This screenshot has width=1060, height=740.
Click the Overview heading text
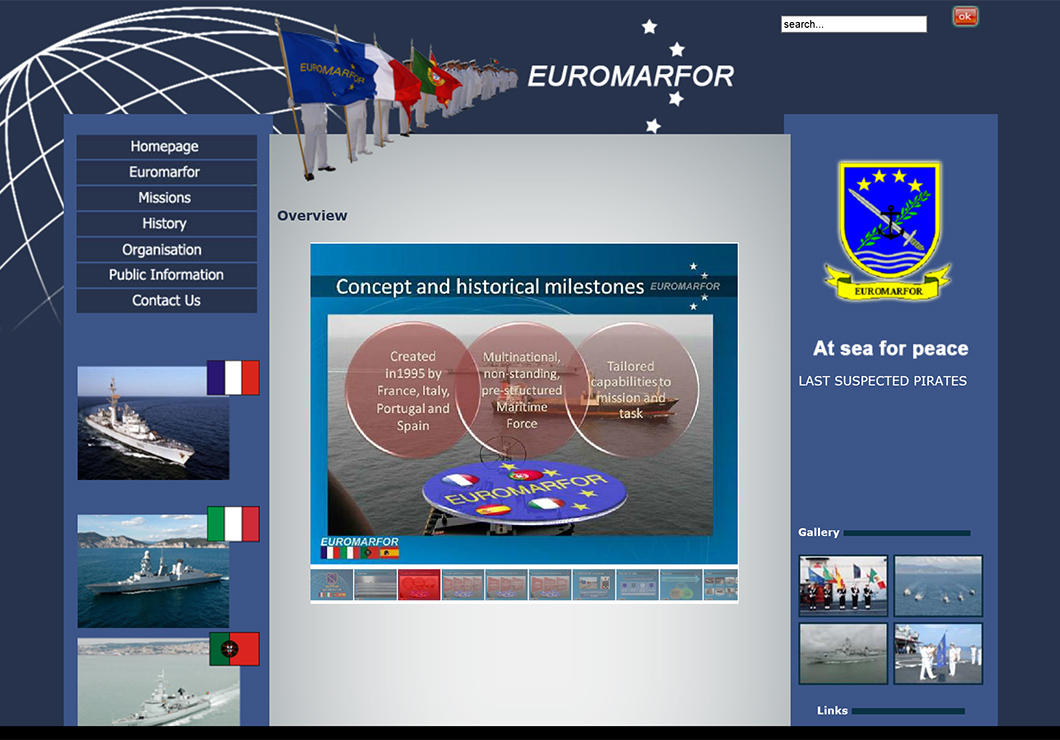312,216
